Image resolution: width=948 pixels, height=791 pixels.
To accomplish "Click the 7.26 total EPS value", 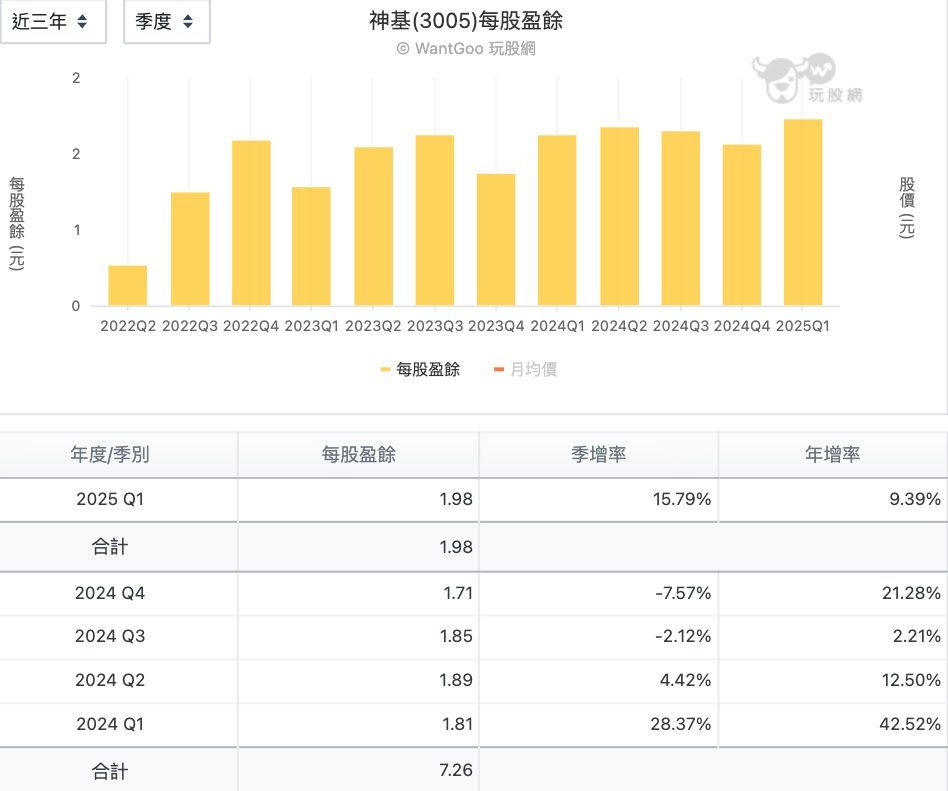I will point(456,770).
